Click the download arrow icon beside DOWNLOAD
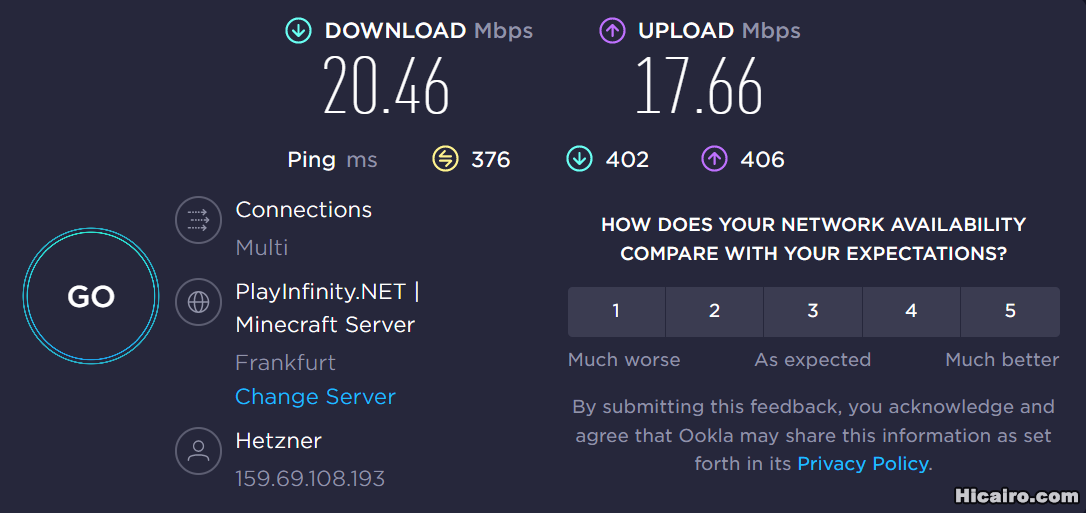Image resolution: width=1086 pixels, height=513 pixels. pos(298,31)
